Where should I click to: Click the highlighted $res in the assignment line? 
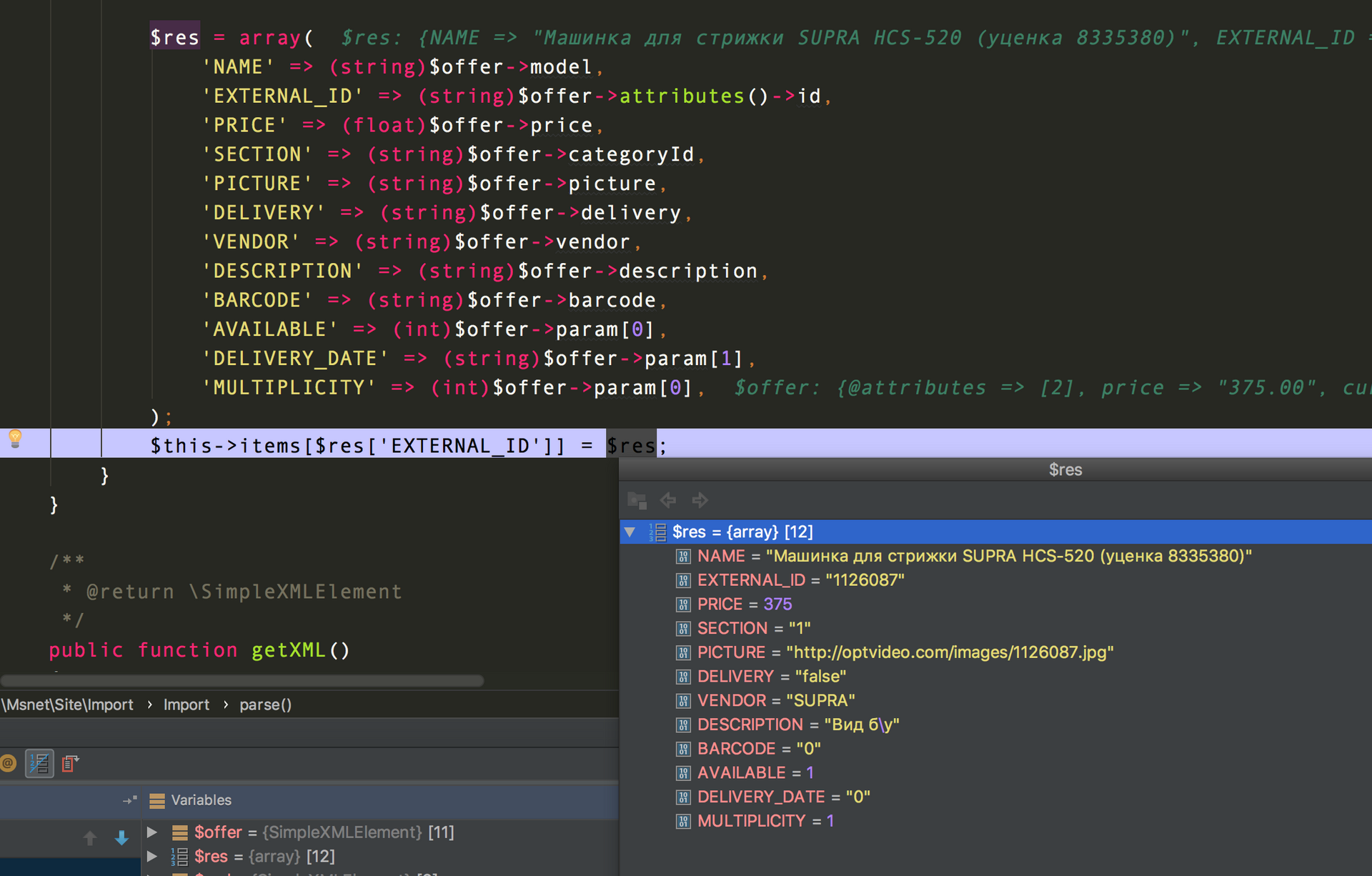pos(631,446)
